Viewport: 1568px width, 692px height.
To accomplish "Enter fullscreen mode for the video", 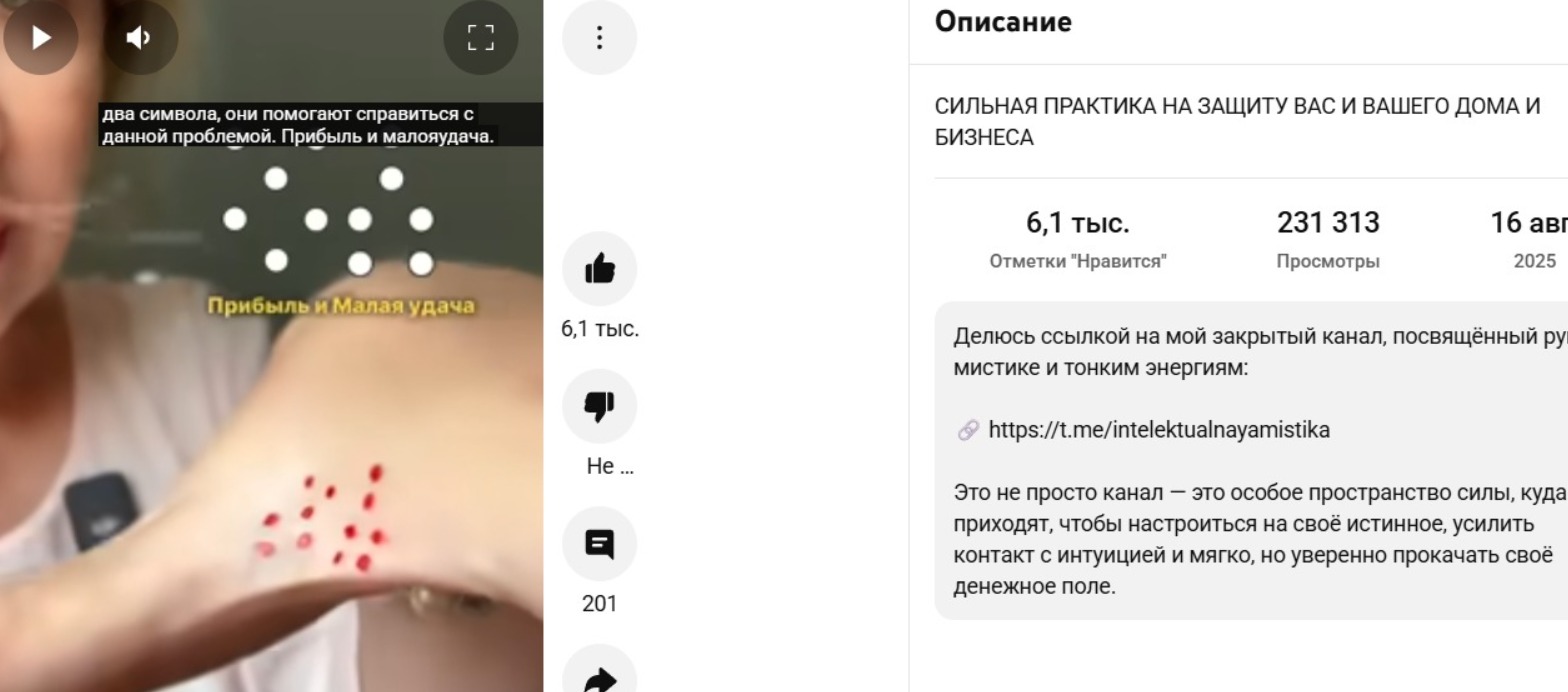I will point(481,37).
